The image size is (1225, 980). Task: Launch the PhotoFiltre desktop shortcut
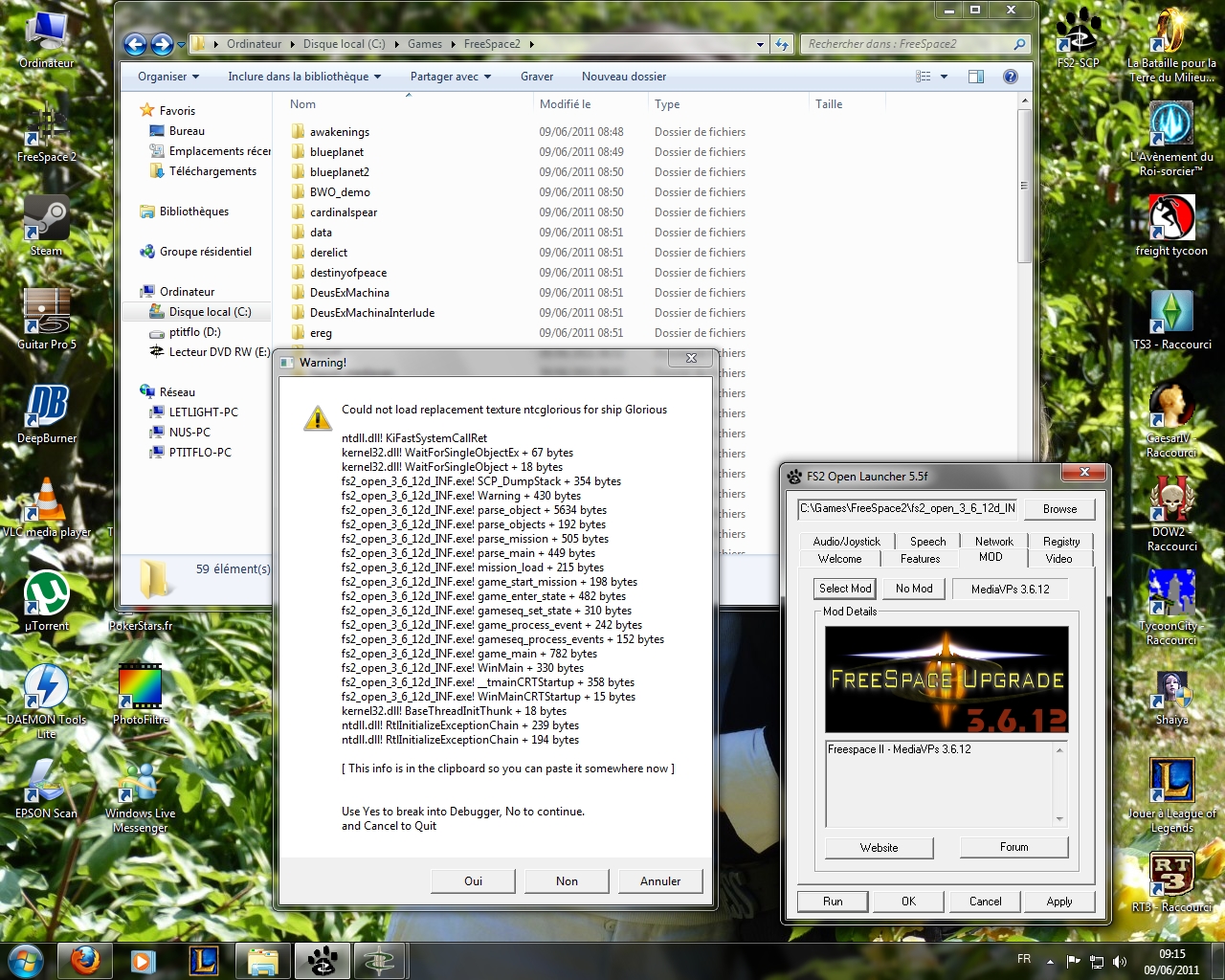[140, 696]
